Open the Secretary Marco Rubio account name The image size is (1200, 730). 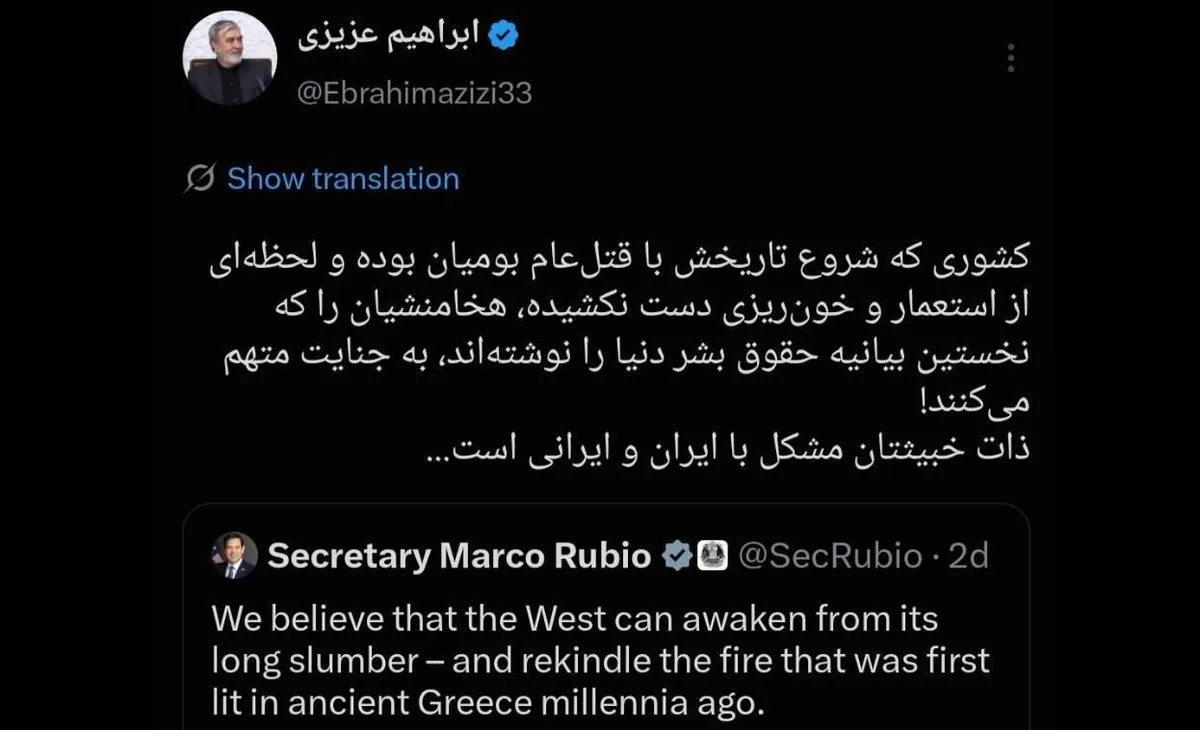(459, 556)
